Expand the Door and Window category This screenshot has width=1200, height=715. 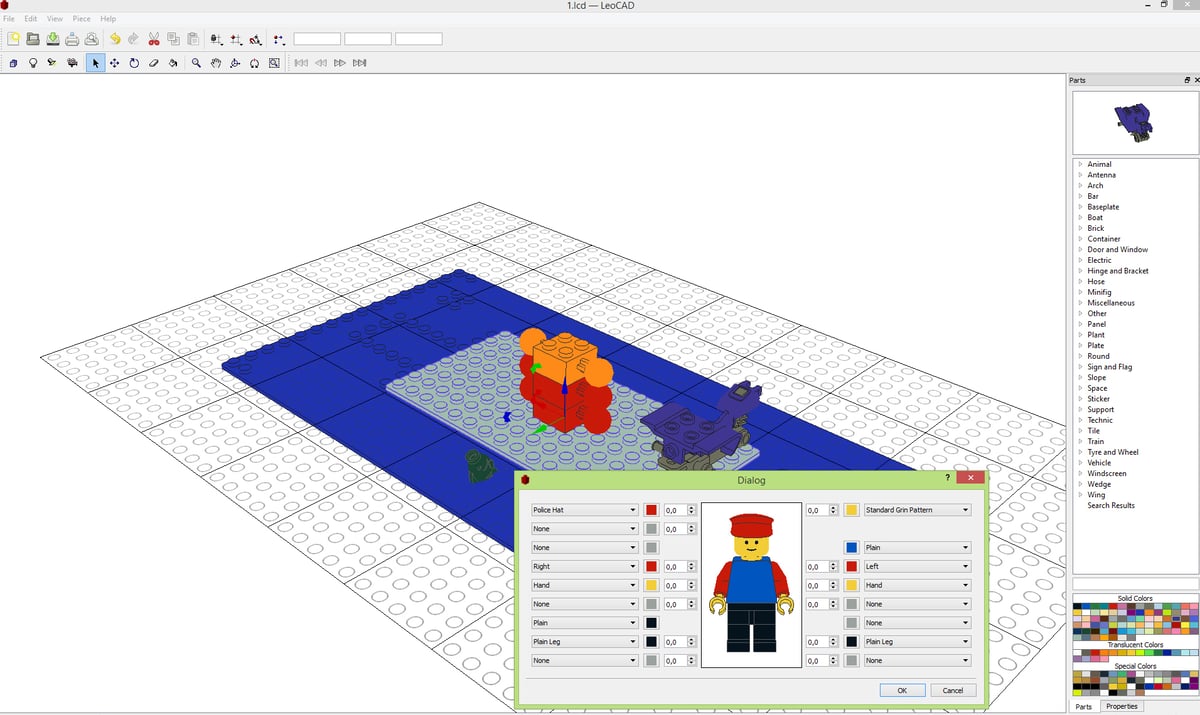1081,249
